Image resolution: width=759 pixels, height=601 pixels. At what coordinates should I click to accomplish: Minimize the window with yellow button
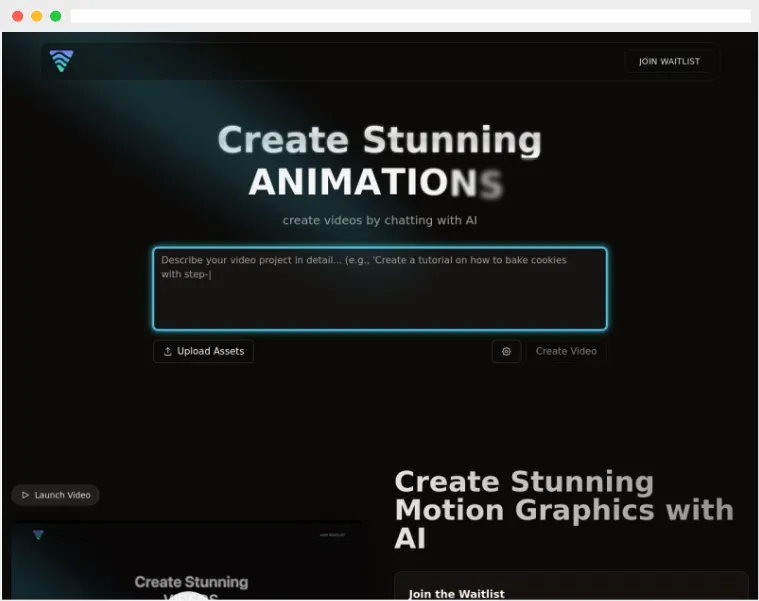(36, 16)
